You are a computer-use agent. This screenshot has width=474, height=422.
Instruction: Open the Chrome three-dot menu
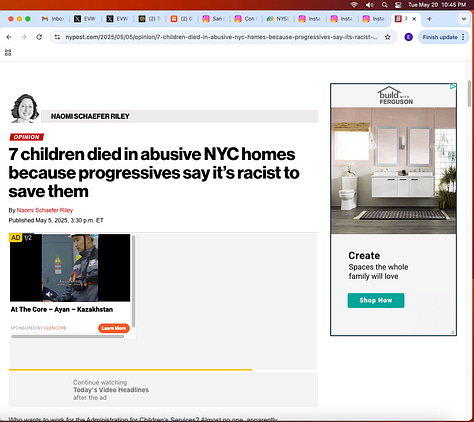coord(463,37)
